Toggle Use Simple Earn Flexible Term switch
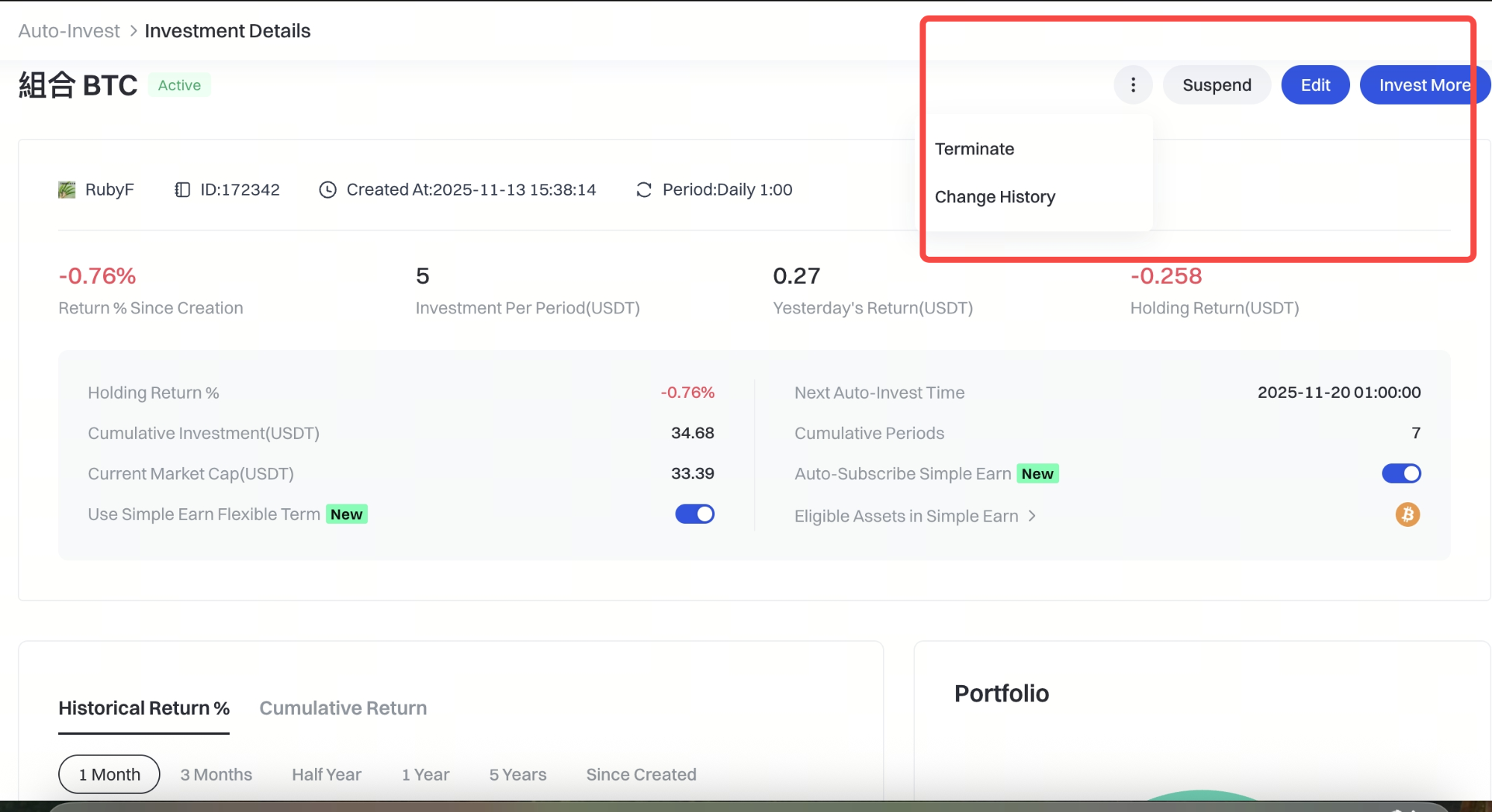The width and height of the screenshot is (1492, 812). 694,514
